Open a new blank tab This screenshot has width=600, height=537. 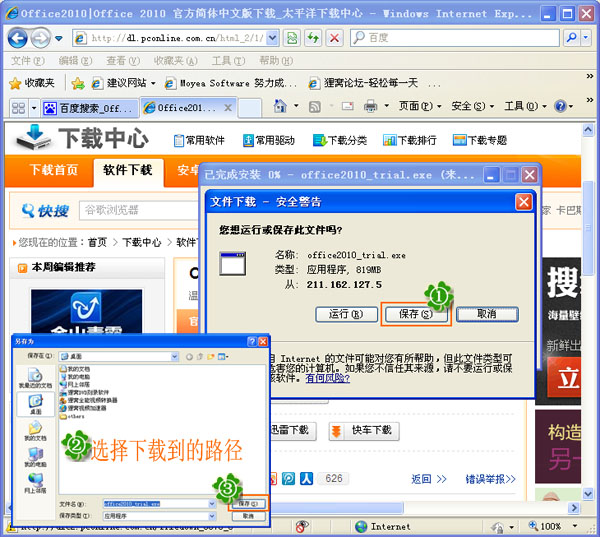click(x=249, y=108)
